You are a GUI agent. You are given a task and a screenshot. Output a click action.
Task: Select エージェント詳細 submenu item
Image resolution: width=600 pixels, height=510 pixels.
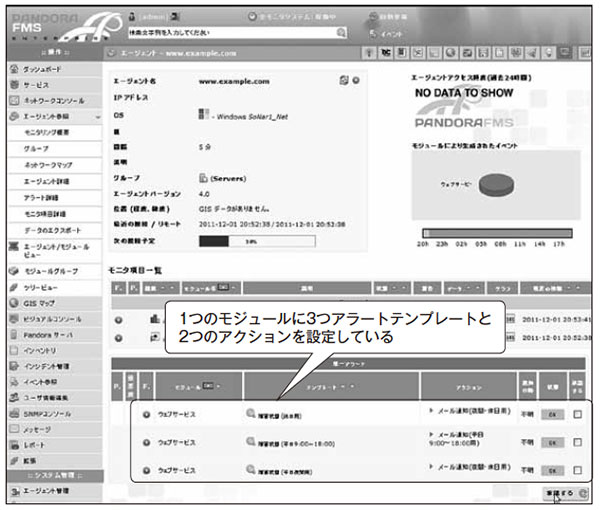point(47,181)
